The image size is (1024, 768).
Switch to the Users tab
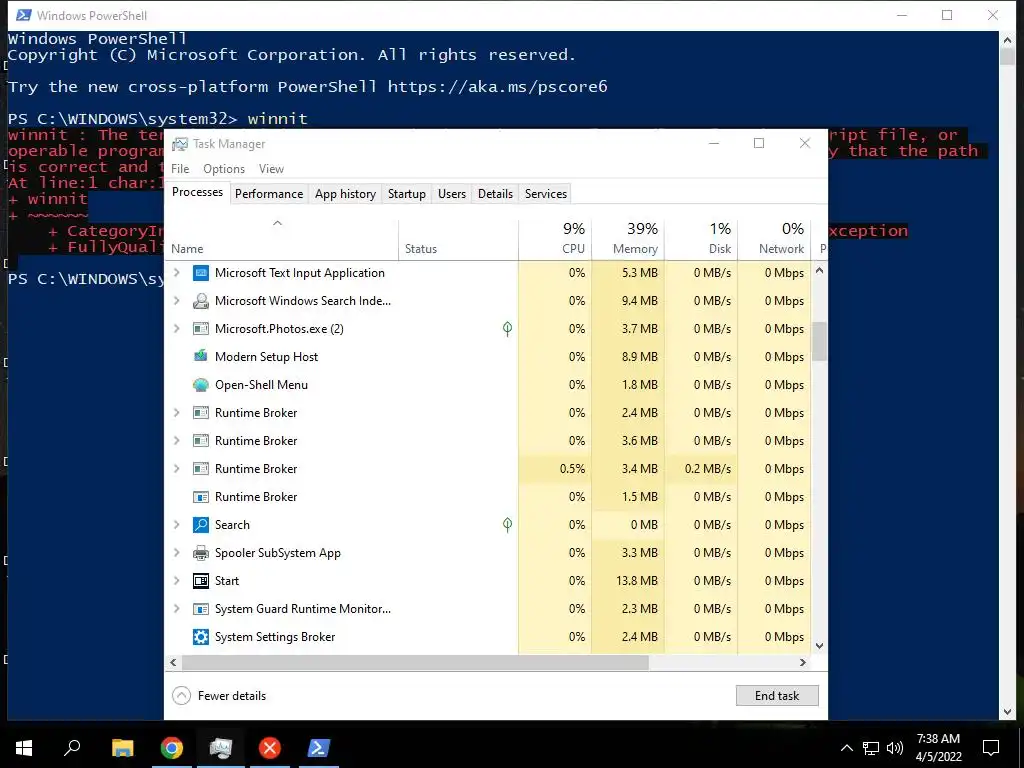click(x=452, y=194)
